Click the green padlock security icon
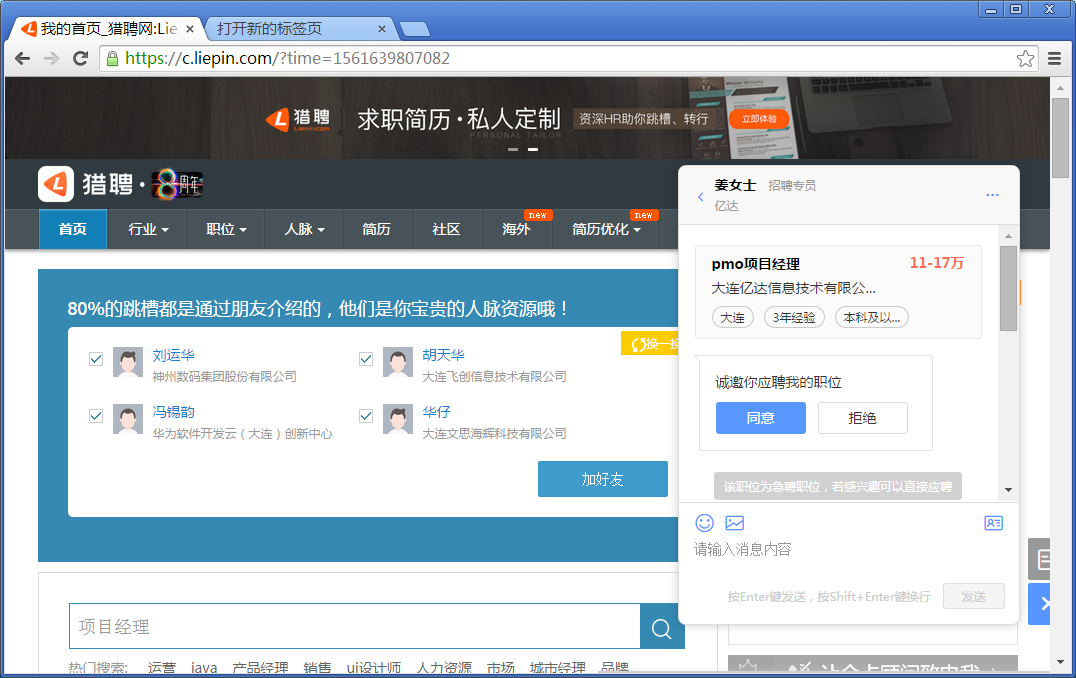The height and width of the screenshot is (678, 1076). pyautogui.click(x=113, y=59)
